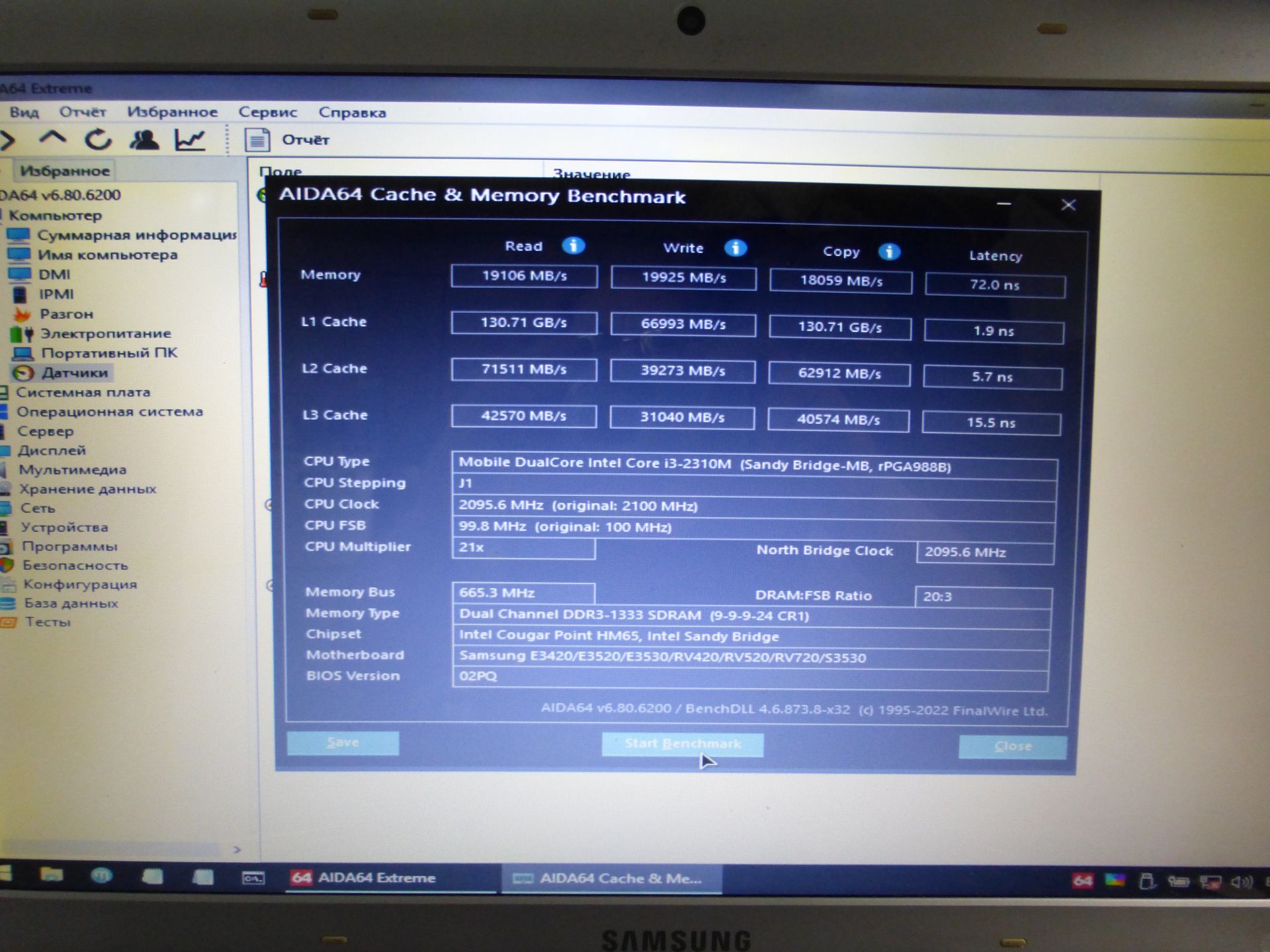
Task: Expand the Дисплей node
Action: point(52,450)
